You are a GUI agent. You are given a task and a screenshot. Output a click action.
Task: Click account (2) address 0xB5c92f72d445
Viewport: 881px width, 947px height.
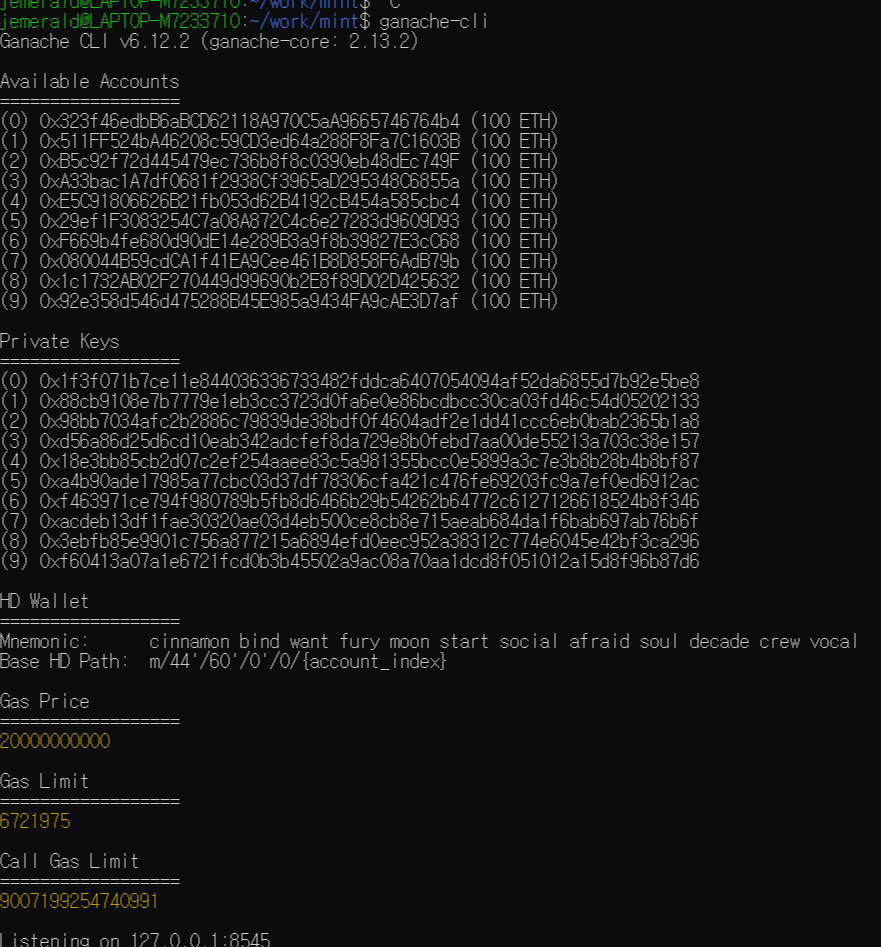pos(249,161)
